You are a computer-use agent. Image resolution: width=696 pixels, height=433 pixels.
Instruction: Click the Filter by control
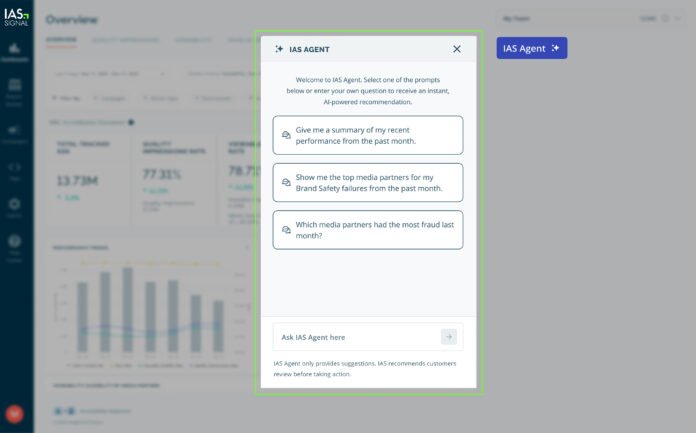[x=66, y=98]
